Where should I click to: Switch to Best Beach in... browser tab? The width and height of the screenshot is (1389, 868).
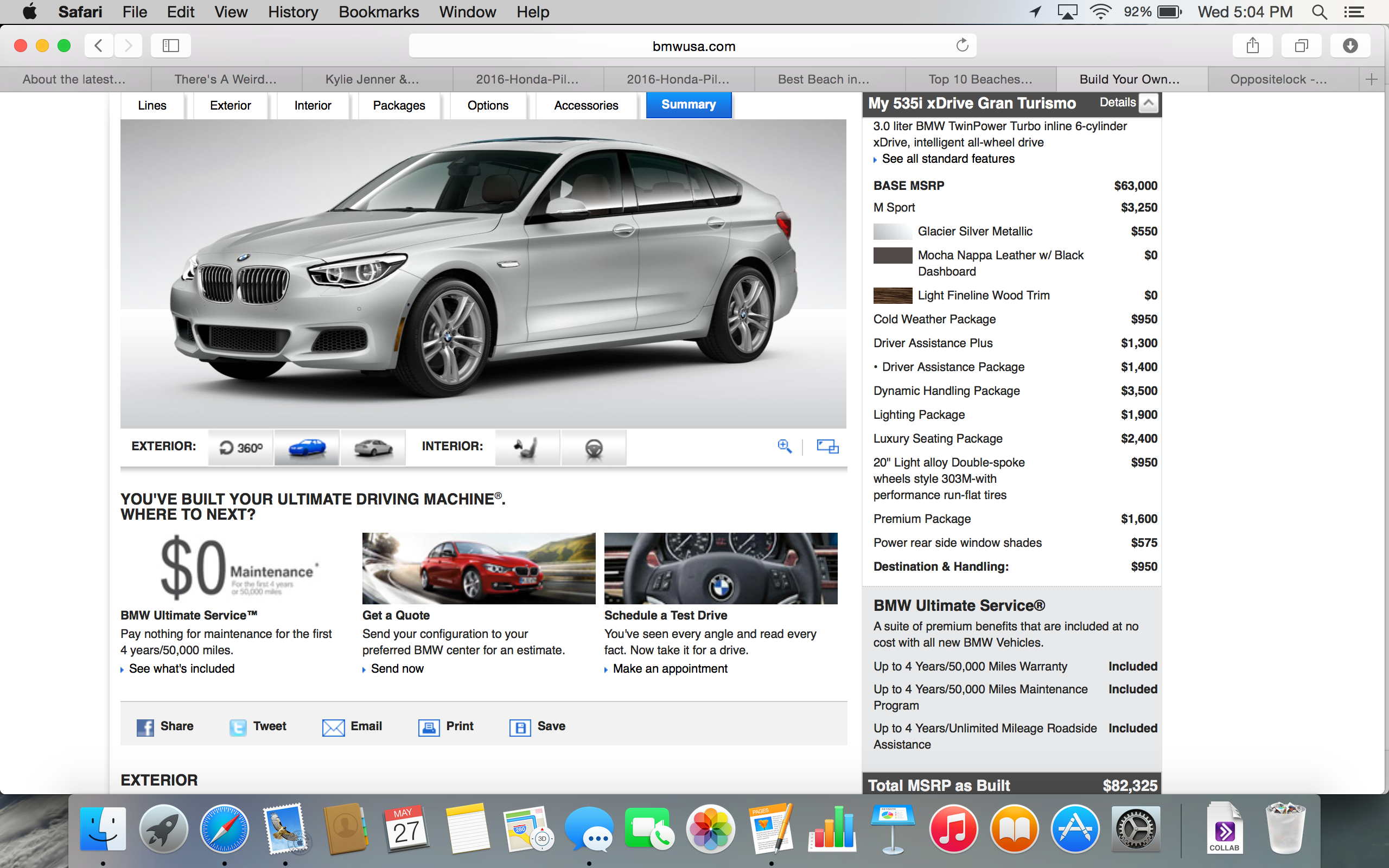pos(830,79)
